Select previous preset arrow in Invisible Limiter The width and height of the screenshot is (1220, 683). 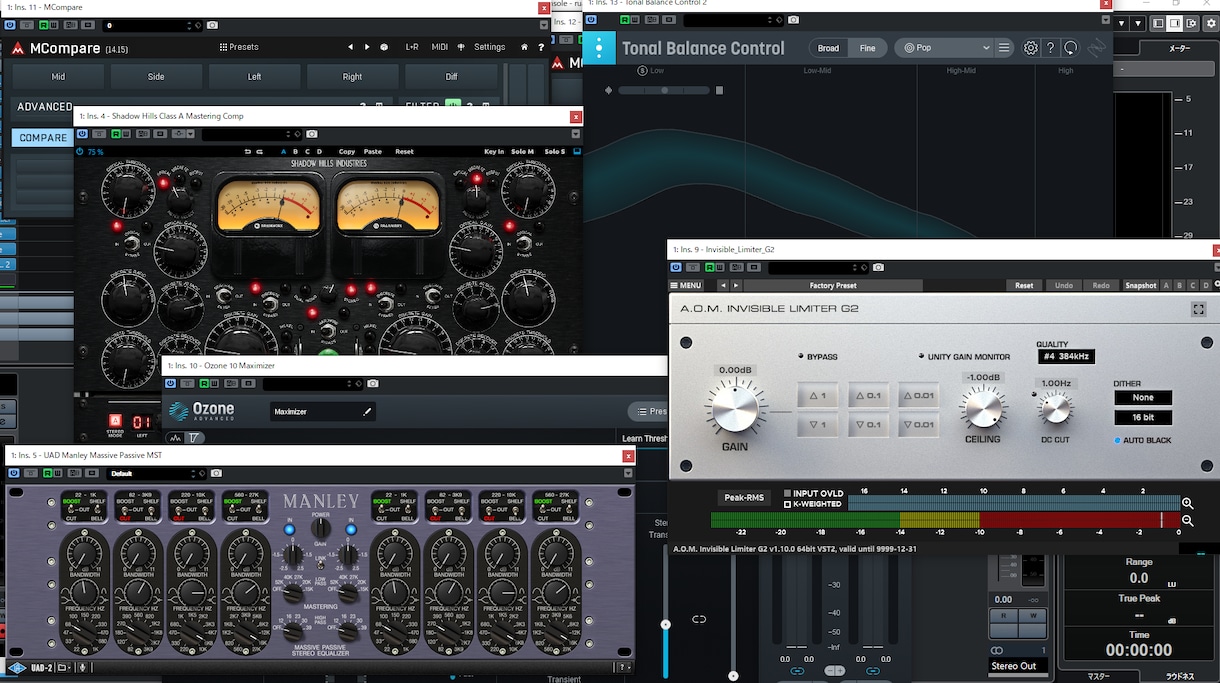coord(722,286)
